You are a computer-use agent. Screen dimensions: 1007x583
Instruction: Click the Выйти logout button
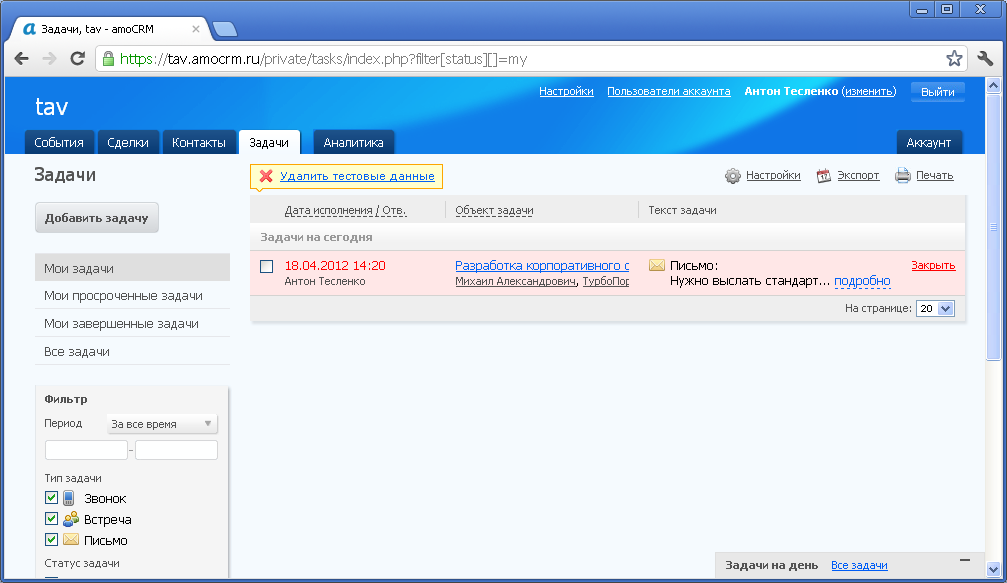pos(938,92)
